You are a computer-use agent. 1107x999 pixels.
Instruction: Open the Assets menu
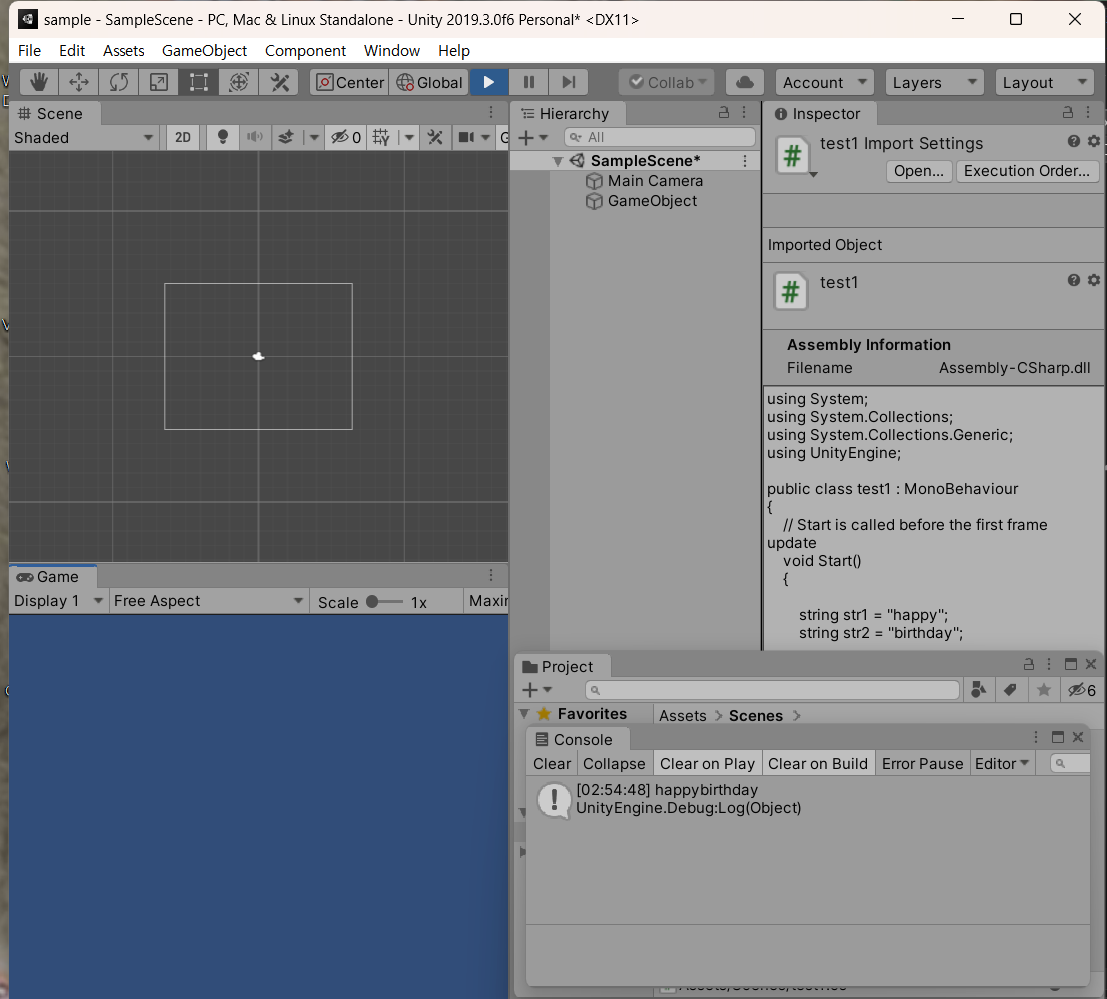pos(124,51)
